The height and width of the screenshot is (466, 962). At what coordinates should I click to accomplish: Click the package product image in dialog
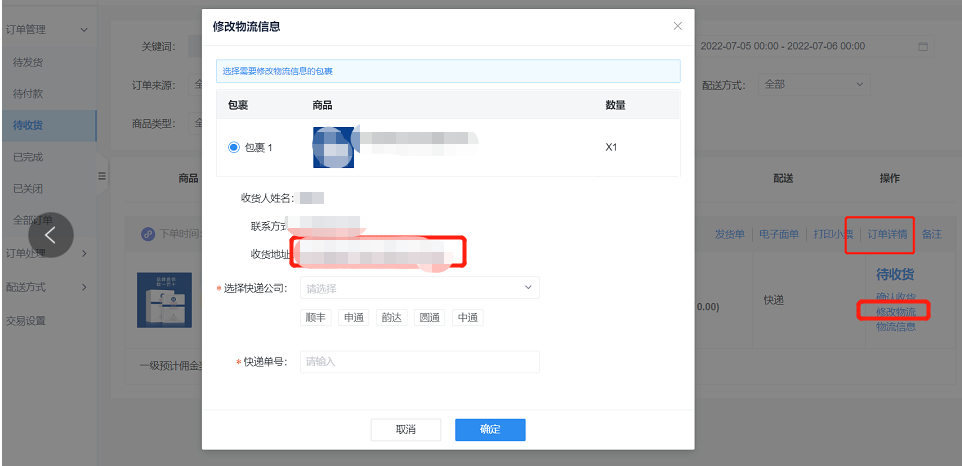334,147
